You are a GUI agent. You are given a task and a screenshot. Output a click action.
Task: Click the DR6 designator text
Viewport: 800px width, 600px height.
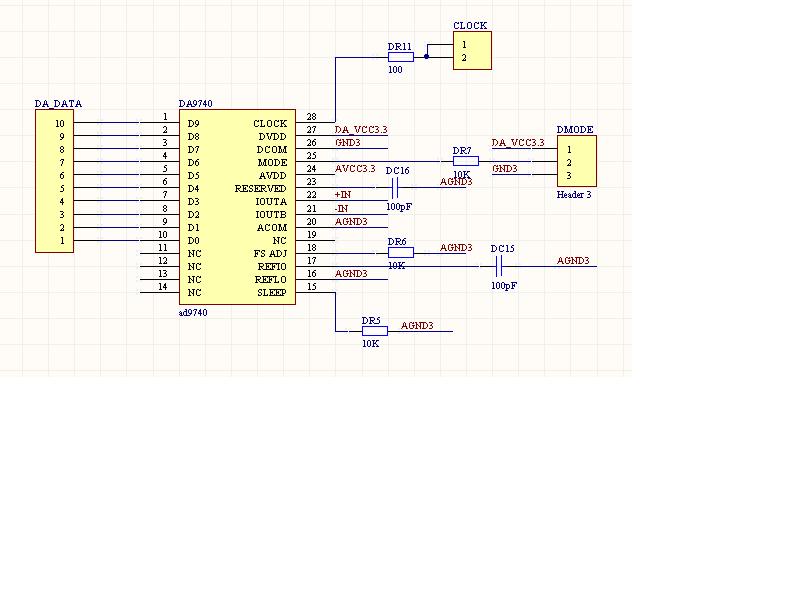click(x=397, y=242)
